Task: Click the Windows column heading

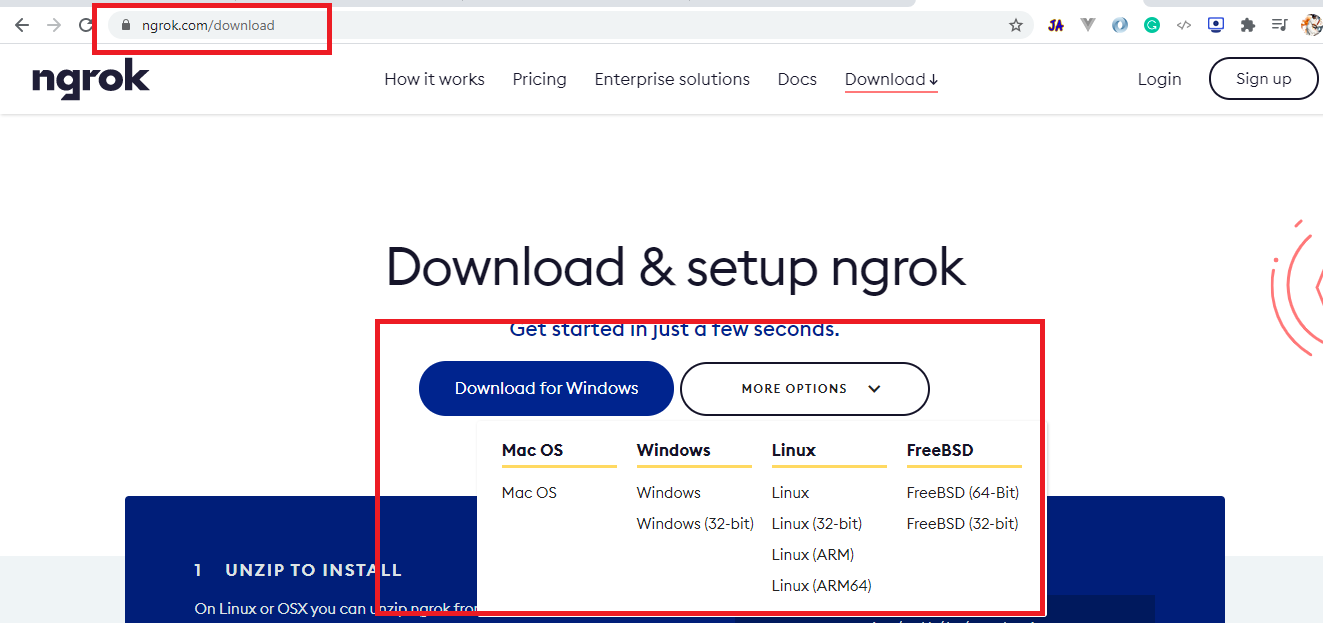Action: click(673, 450)
